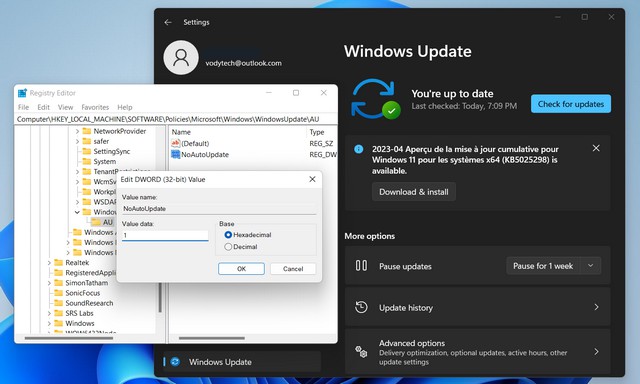Open the View menu in Registry Editor

point(65,107)
